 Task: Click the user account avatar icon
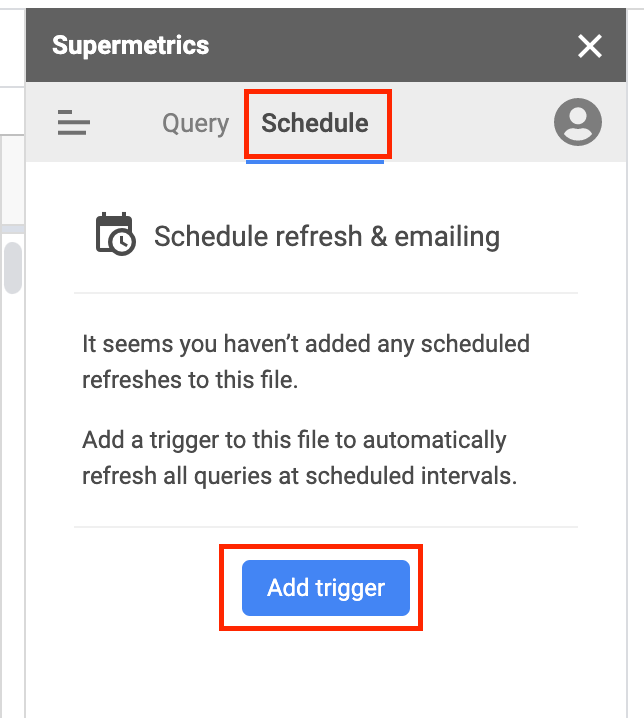pos(578,123)
